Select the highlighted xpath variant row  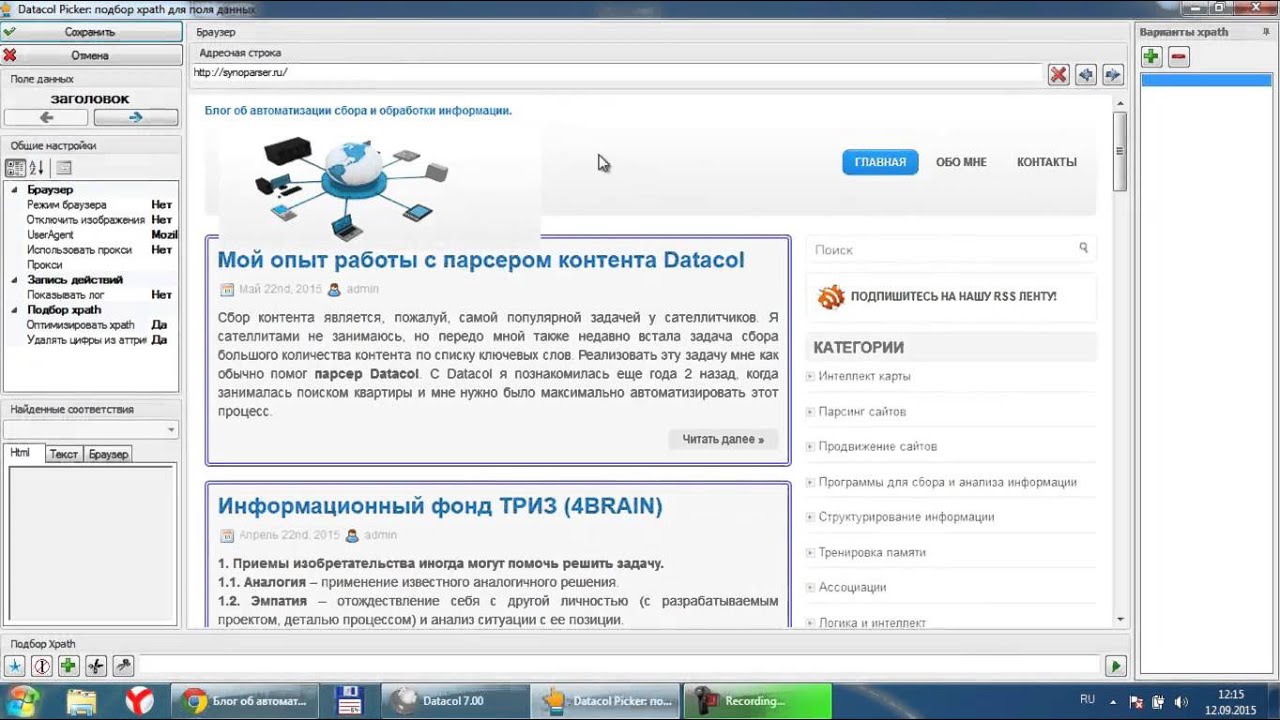coord(1206,80)
